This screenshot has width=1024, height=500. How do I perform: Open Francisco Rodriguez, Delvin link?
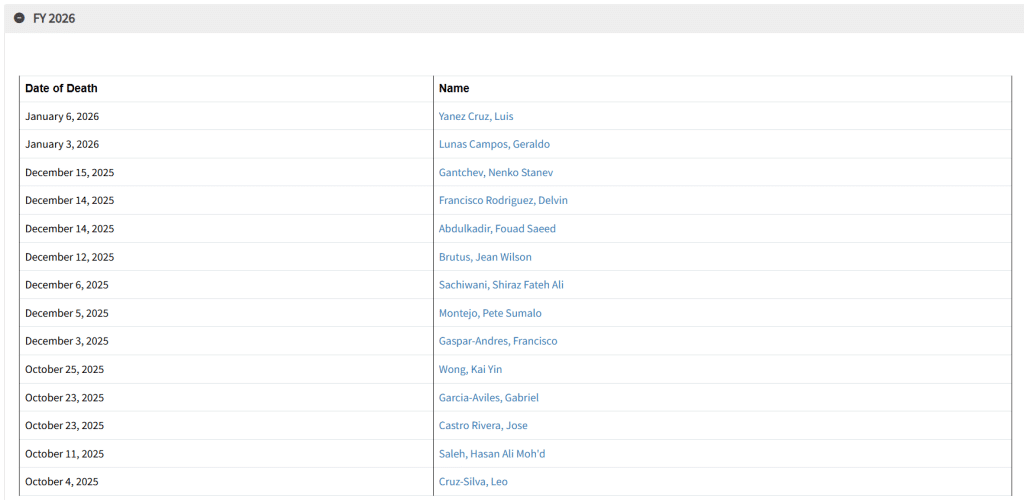pos(502,200)
